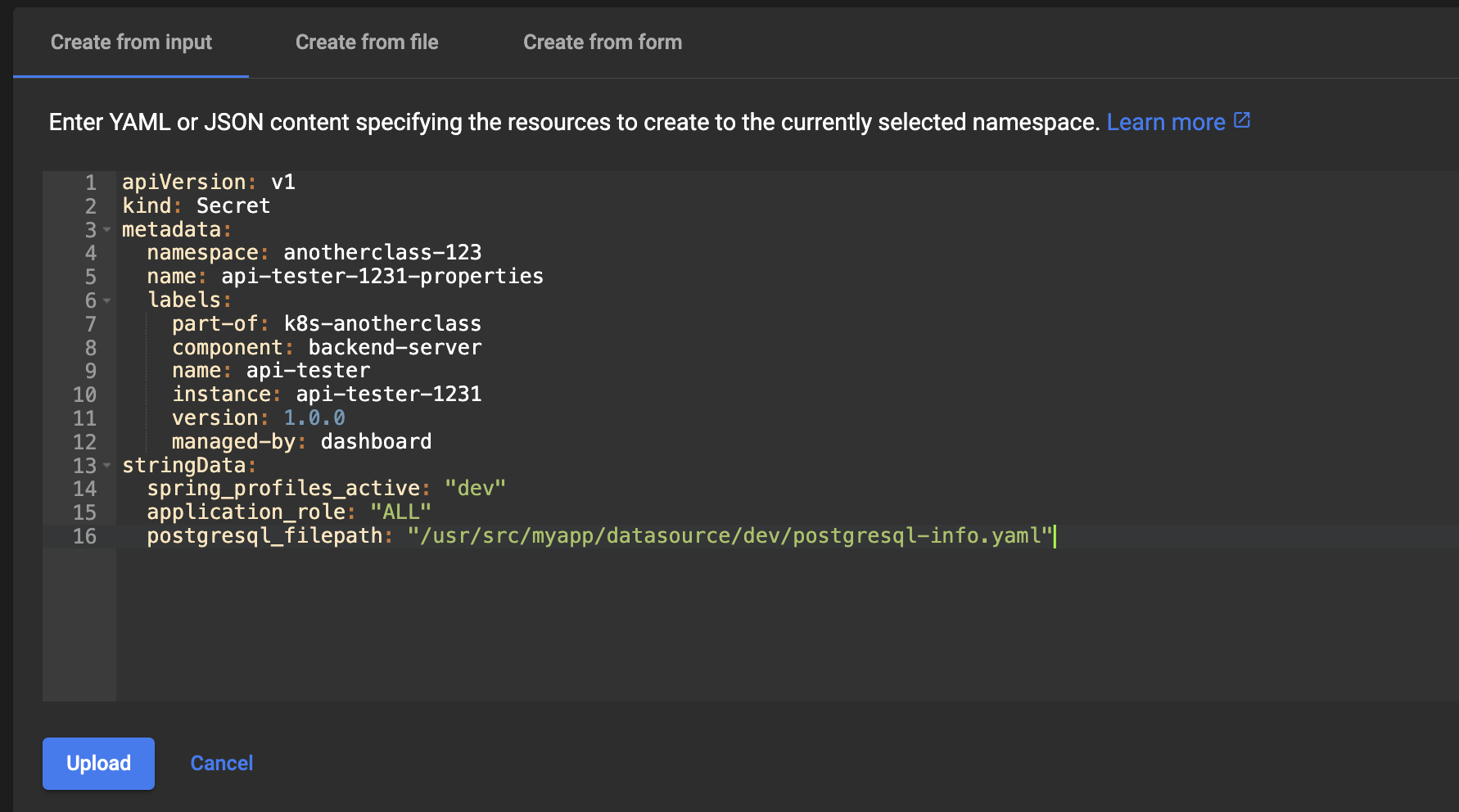
Task: Click line number 1 in the gutter
Action: point(91,183)
